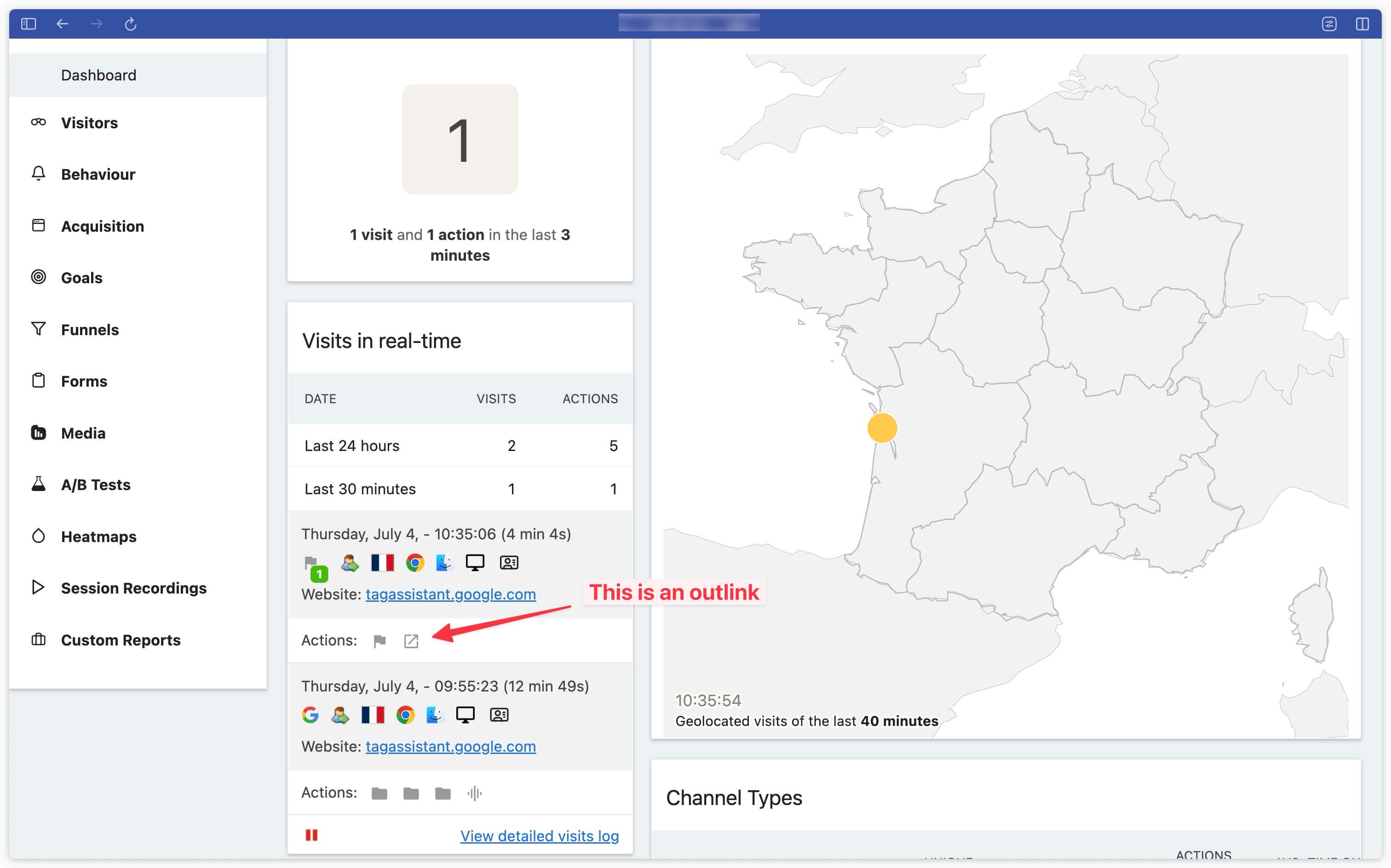Click the browser back navigation arrow
Image resolution: width=1391 pixels, height=868 pixels.
[x=62, y=24]
